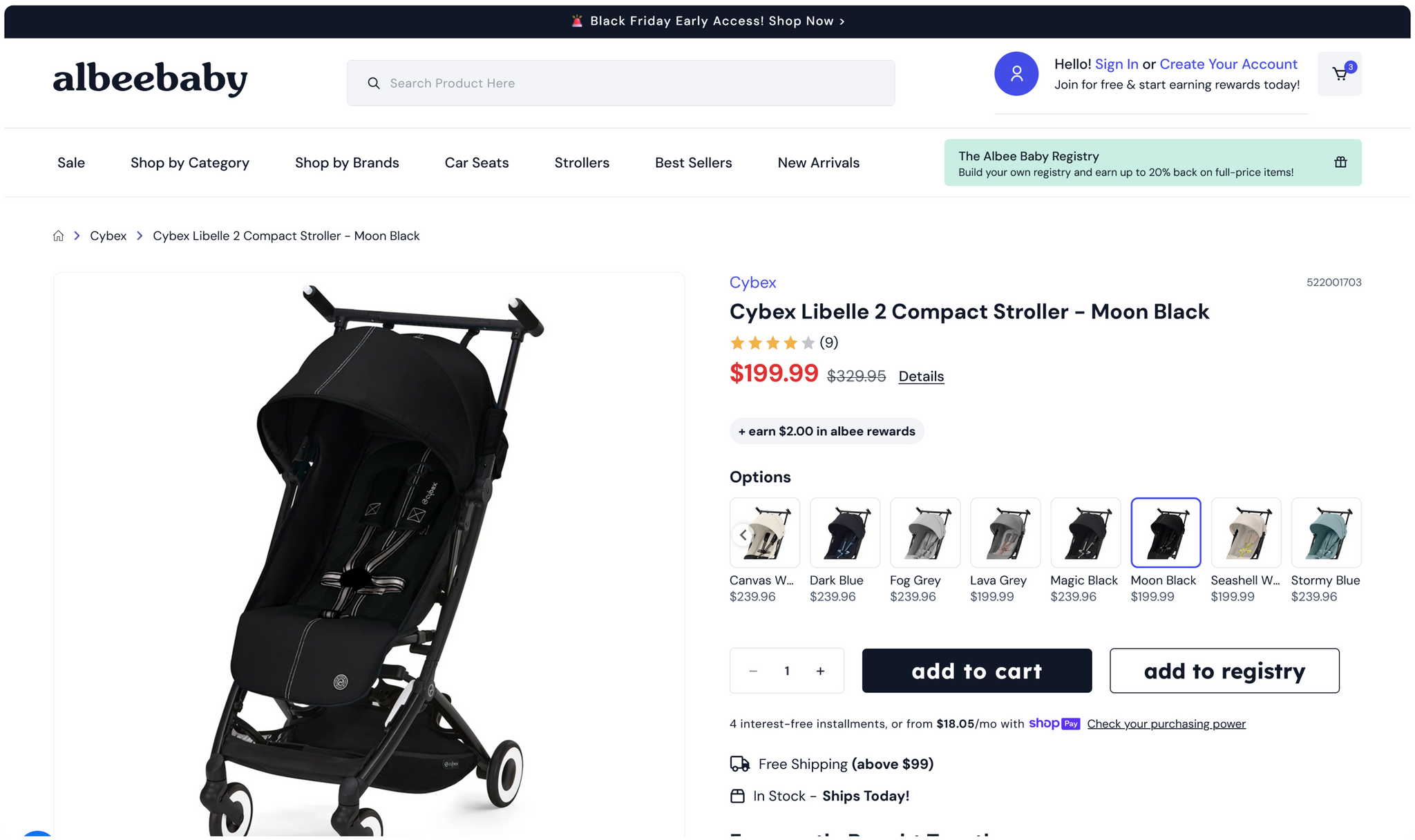Image resolution: width=1415 pixels, height=840 pixels.
Task: Increase quantity with the plus icon
Action: (820, 671)
